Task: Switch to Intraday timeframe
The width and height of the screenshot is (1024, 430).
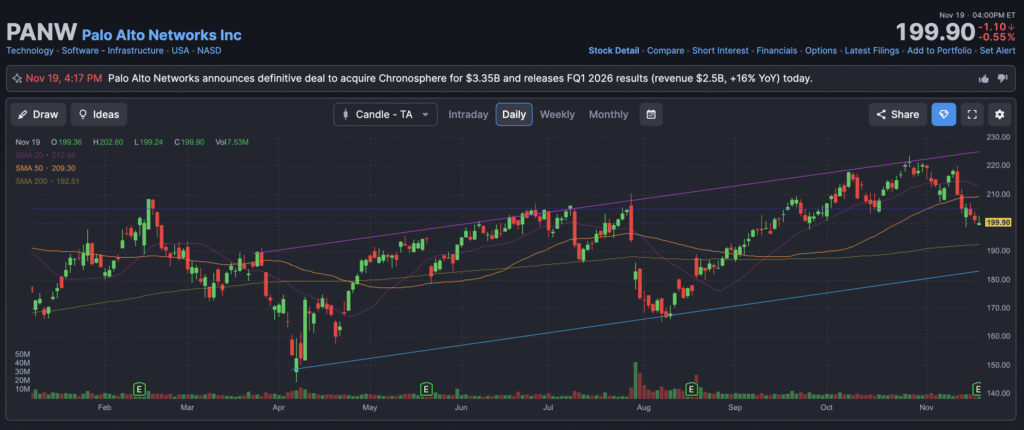Action: point(468,114)
